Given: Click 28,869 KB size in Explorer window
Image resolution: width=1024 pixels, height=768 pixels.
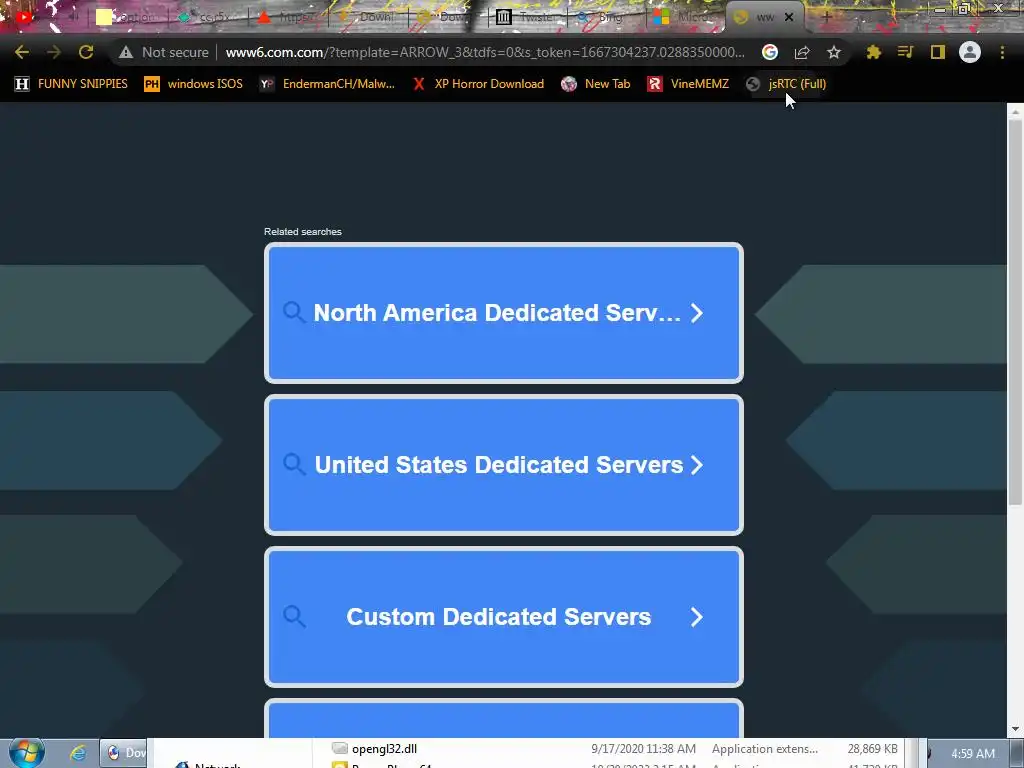Looking at the screenshot, I should click(872, 749).
